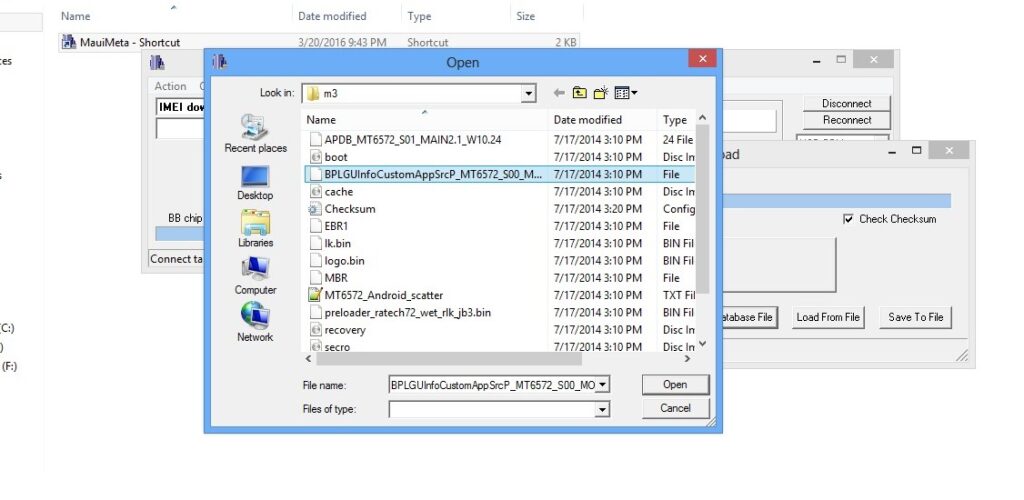Select the Libraries shortcut icon
This screenshot has width=1024, height=500.
pyautogui.click(x=255, y=224)
